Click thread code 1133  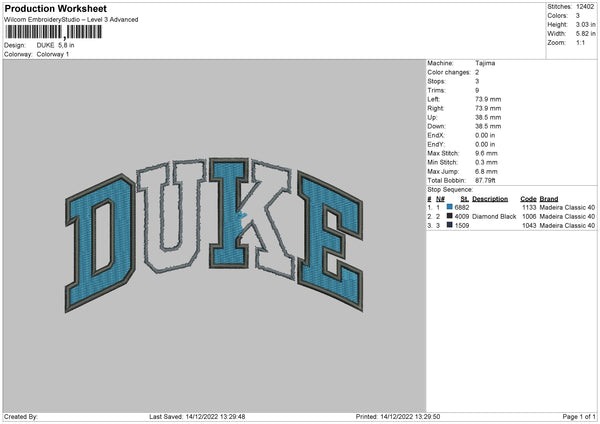[x=529, y=207]
